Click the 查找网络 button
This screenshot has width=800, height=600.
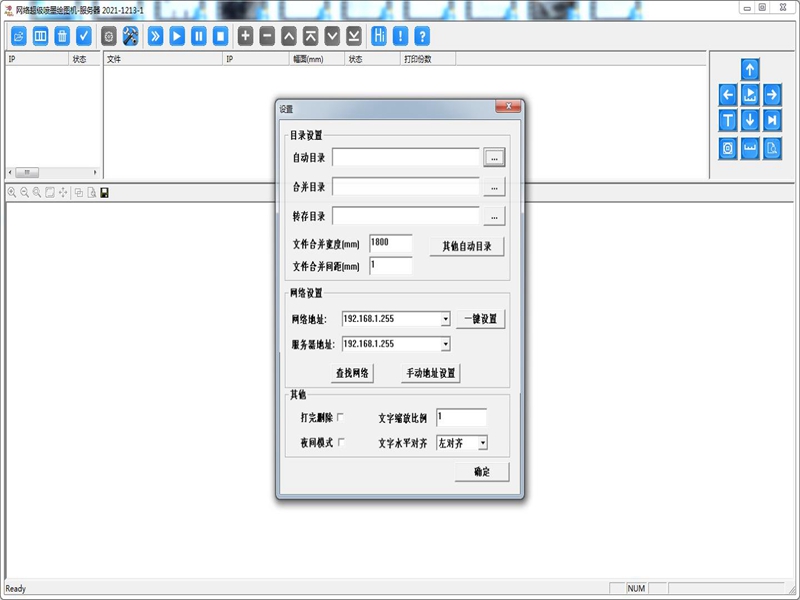pos(354,372)
